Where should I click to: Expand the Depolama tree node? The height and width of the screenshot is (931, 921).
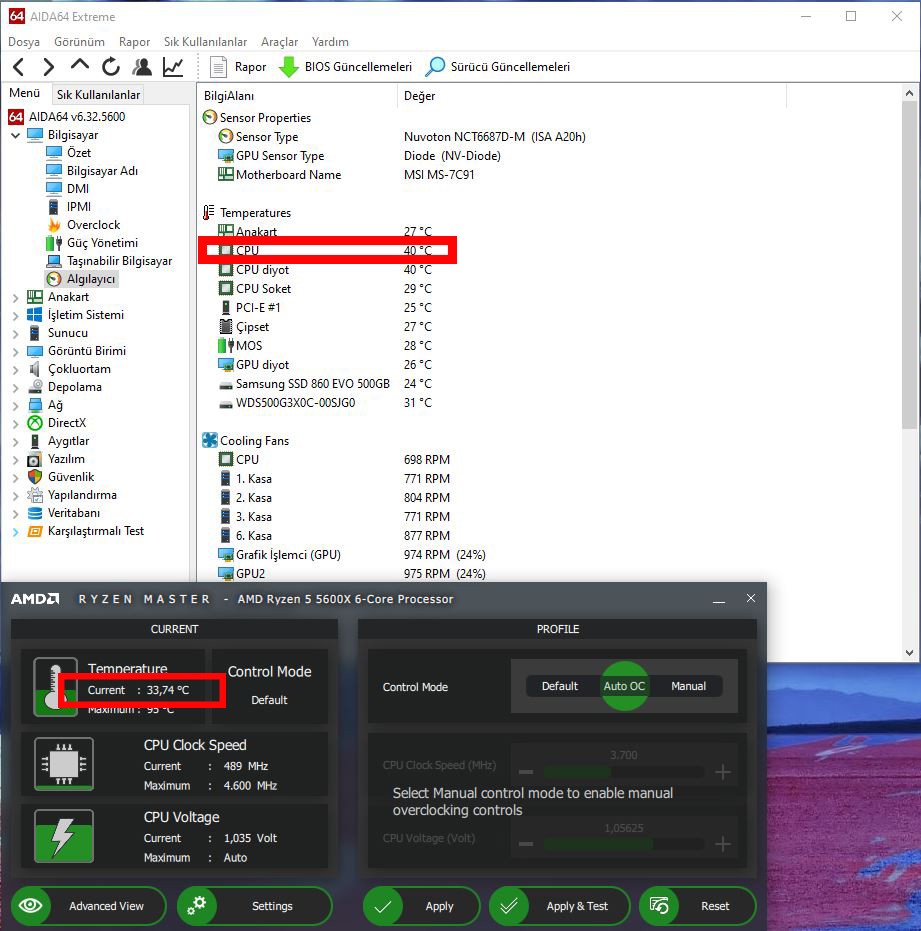pyautogui.click(x=15, y=388)
